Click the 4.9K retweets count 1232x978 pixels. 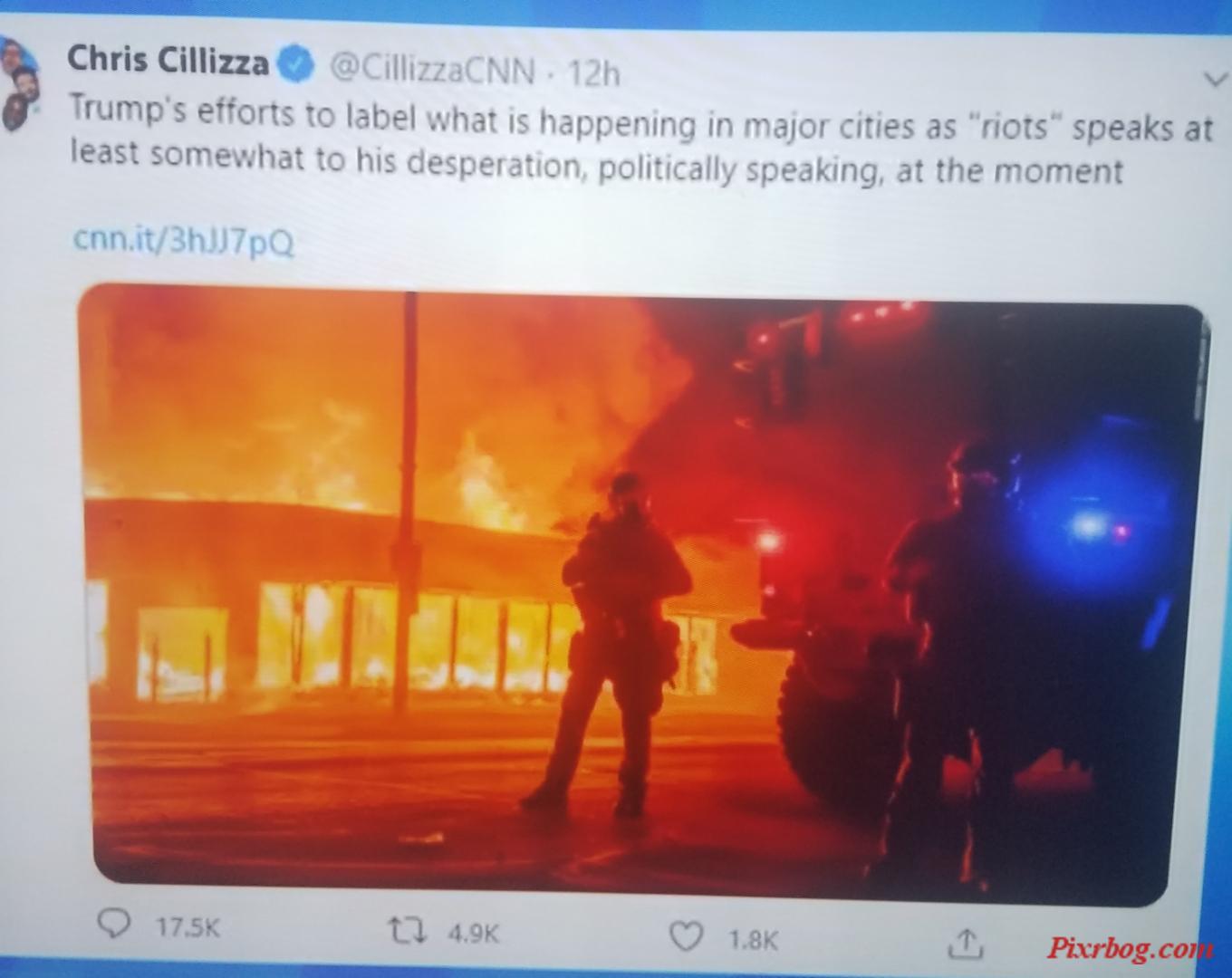pos(473,934)
